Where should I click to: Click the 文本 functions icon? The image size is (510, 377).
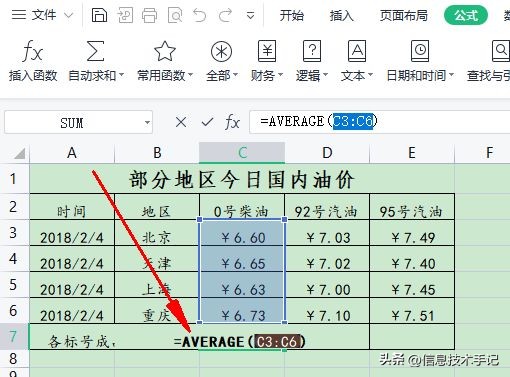click(357, 51)
